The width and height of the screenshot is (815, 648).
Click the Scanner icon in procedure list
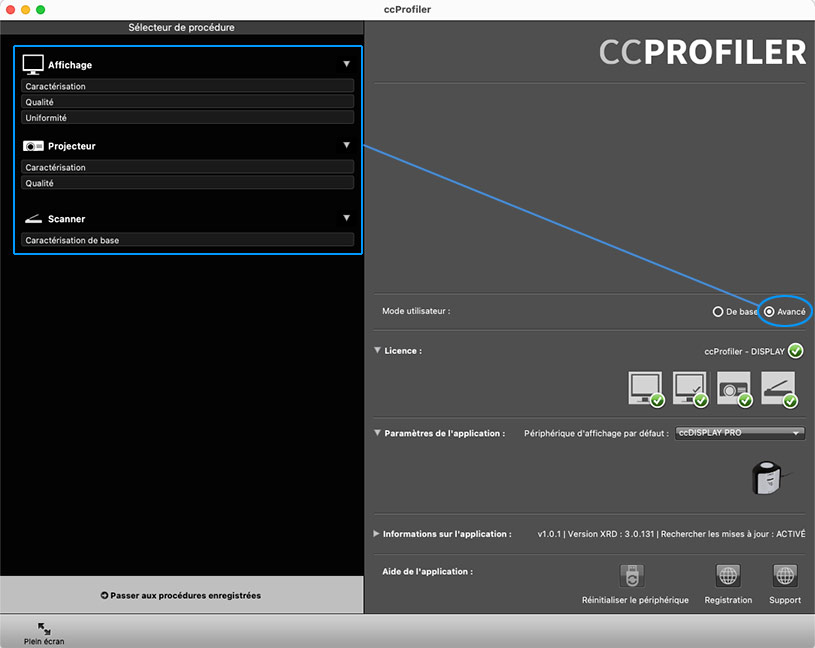tap(33, 219)
